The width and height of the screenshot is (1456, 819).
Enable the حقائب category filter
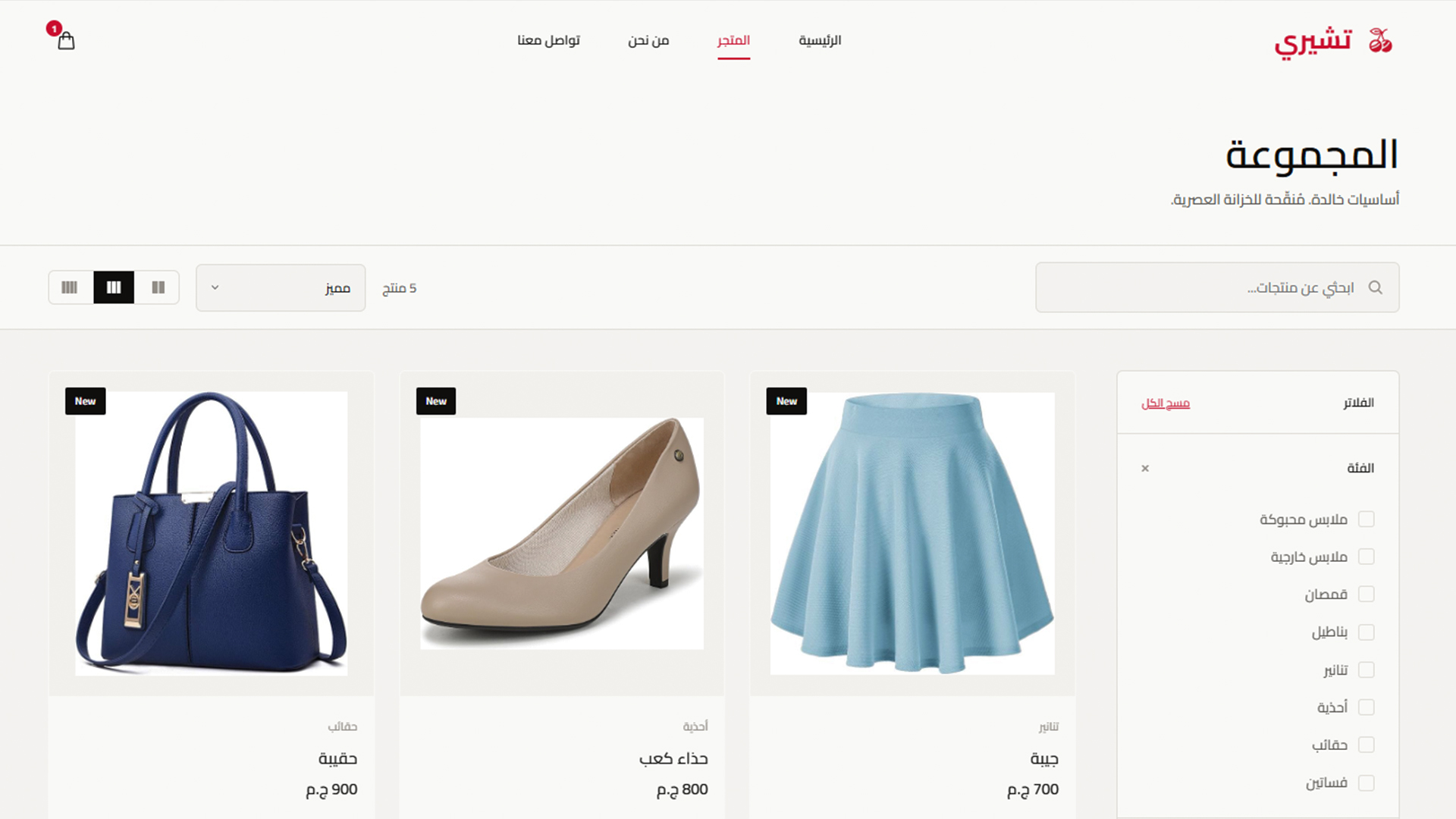tap(1366, 745)
